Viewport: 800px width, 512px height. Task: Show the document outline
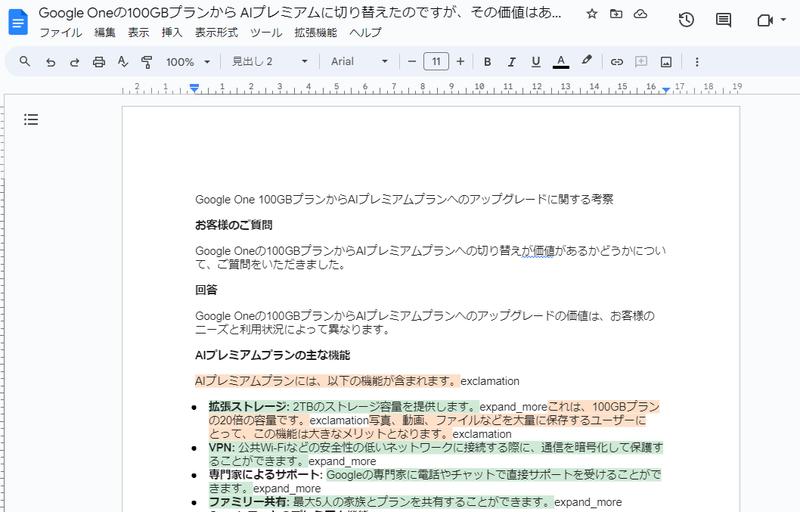[31, 120]
